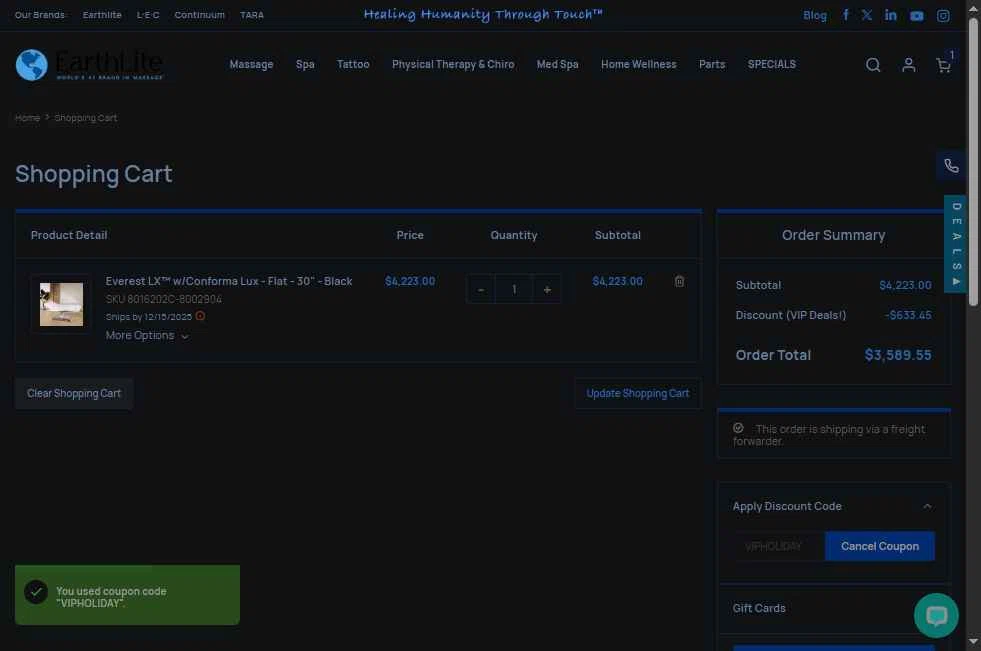The image size is (981, 651).
Task: Click the search magnifier icon
Action: [x=873, y=65]
